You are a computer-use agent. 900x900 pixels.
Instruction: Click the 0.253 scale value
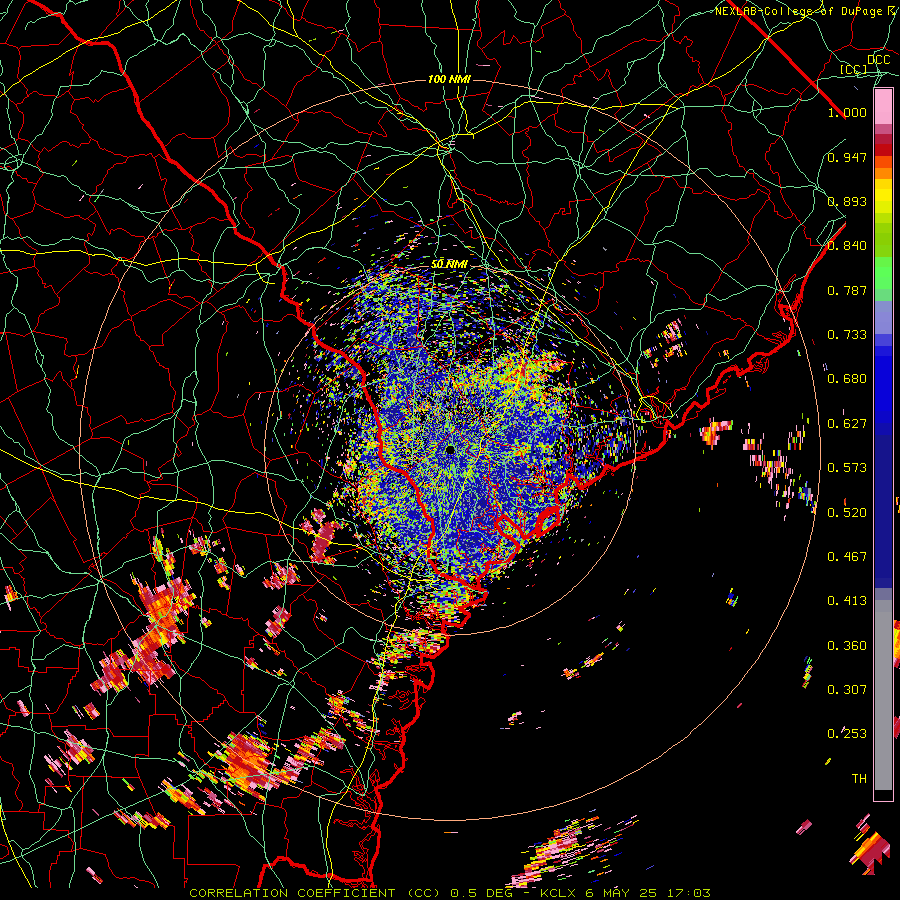[847, 734]
